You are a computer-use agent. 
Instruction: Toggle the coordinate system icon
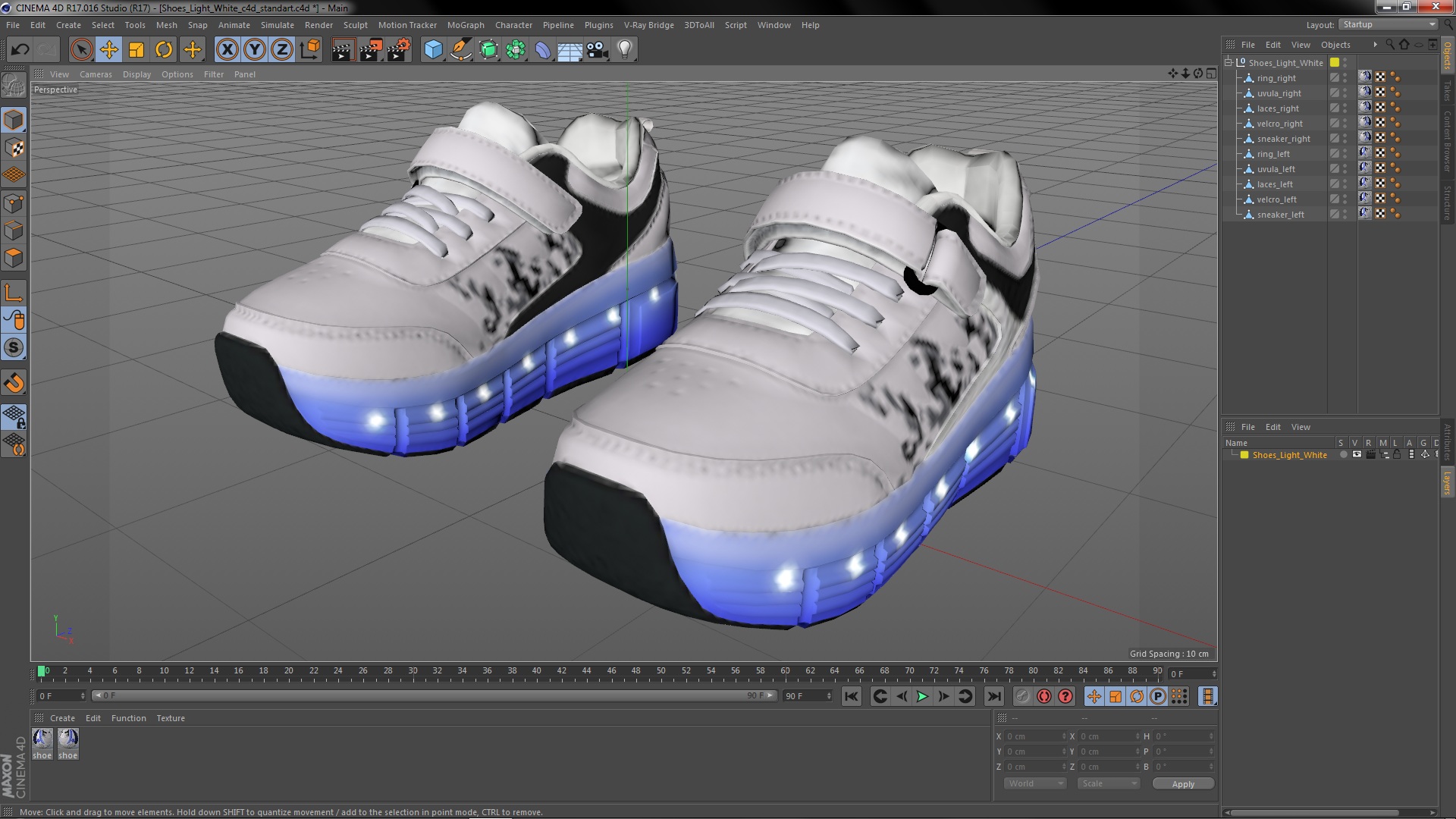310,50
